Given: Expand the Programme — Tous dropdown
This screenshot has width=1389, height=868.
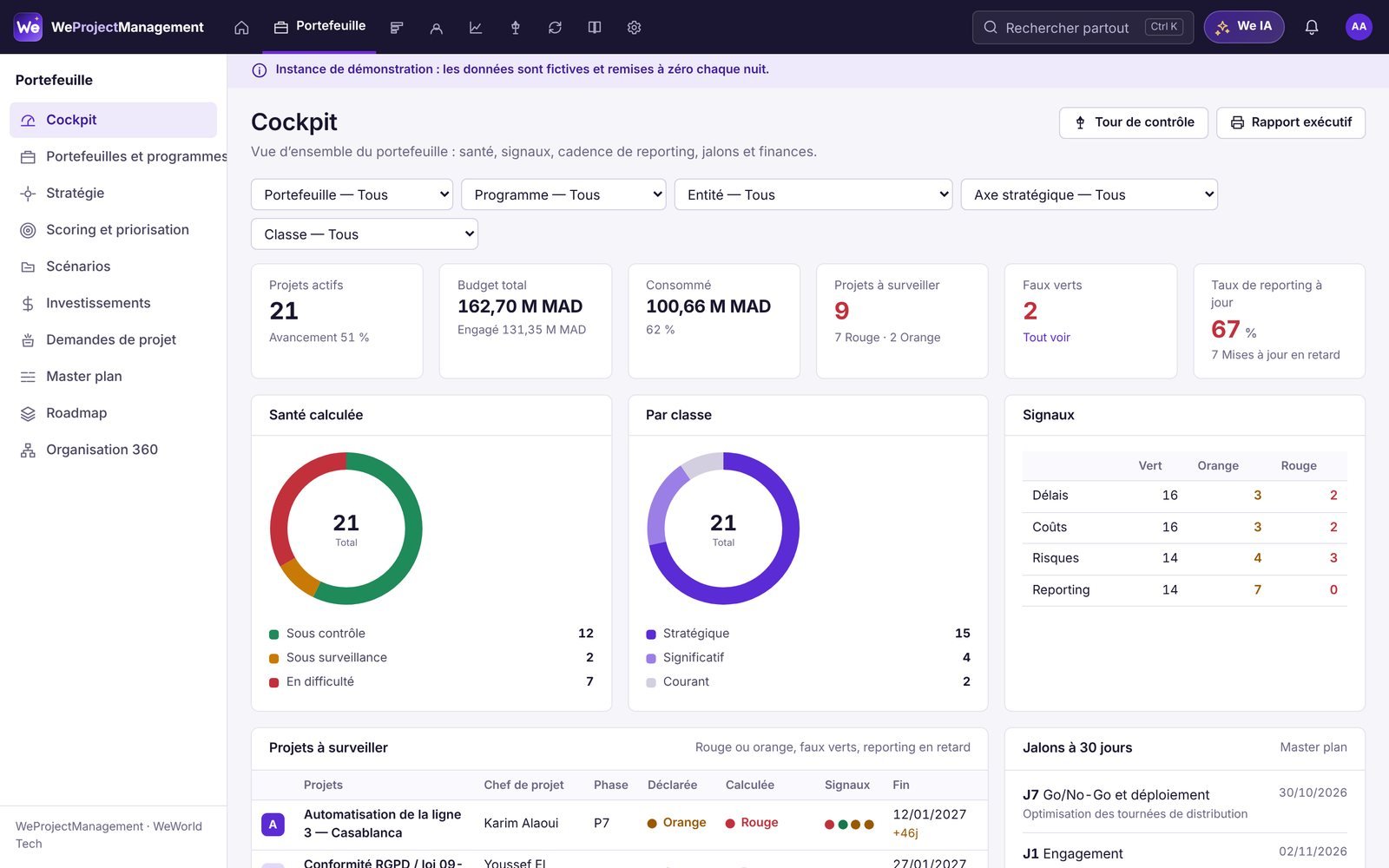Looking at the screenshot, I should click(x=563, y=194).
